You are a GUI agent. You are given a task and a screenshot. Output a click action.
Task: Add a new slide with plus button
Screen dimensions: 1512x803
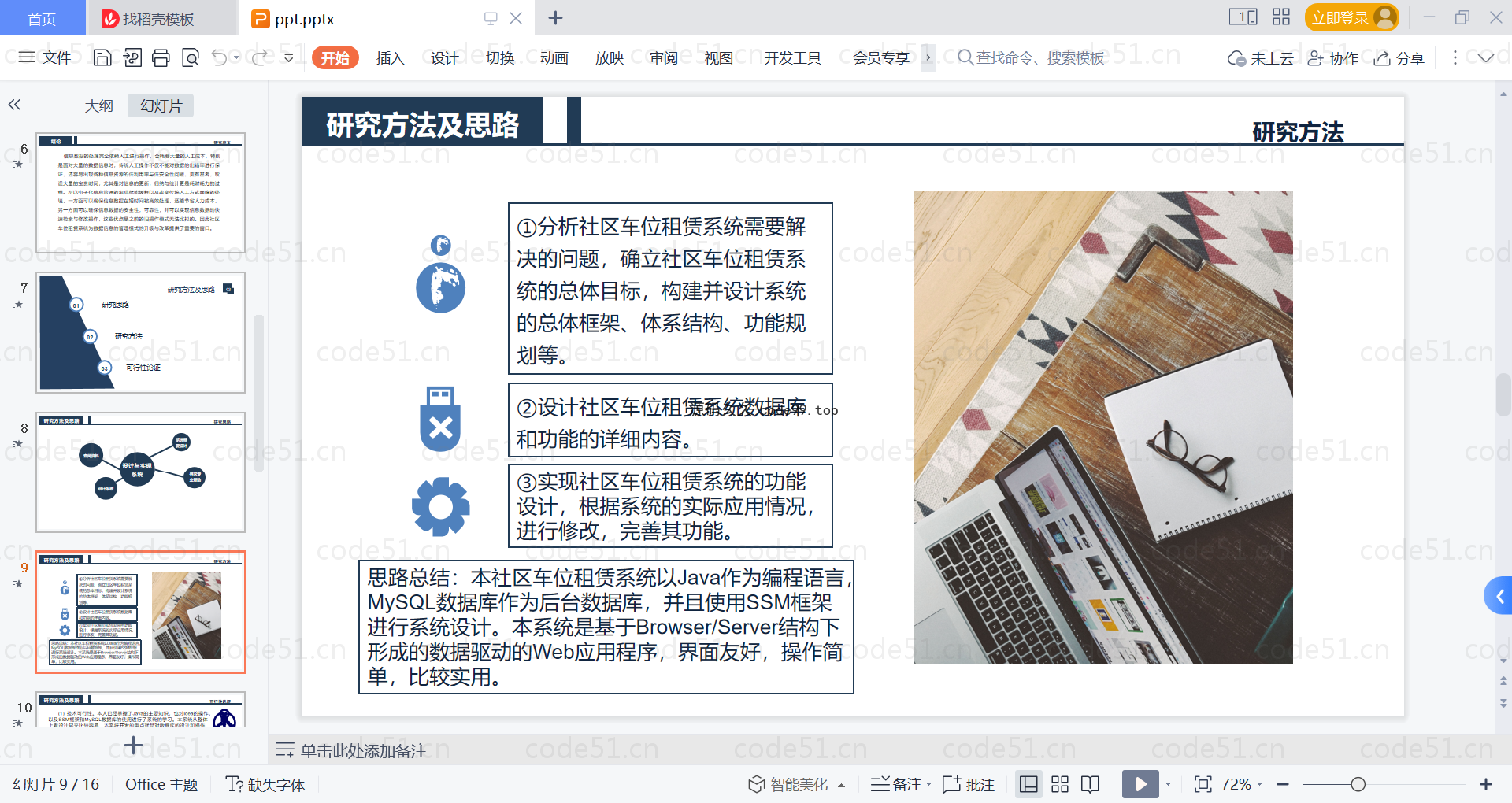134,745
